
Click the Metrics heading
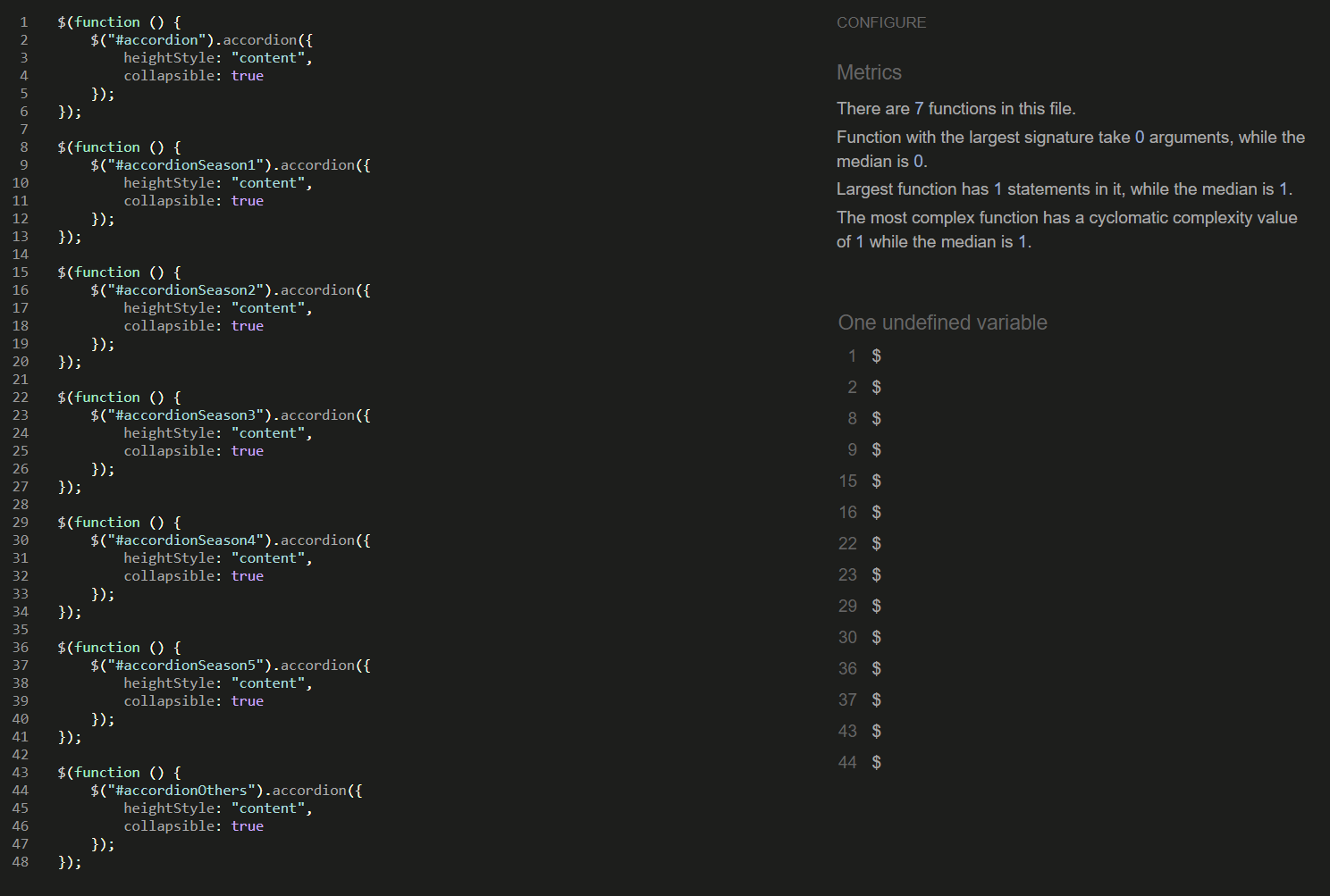point(869,73)
